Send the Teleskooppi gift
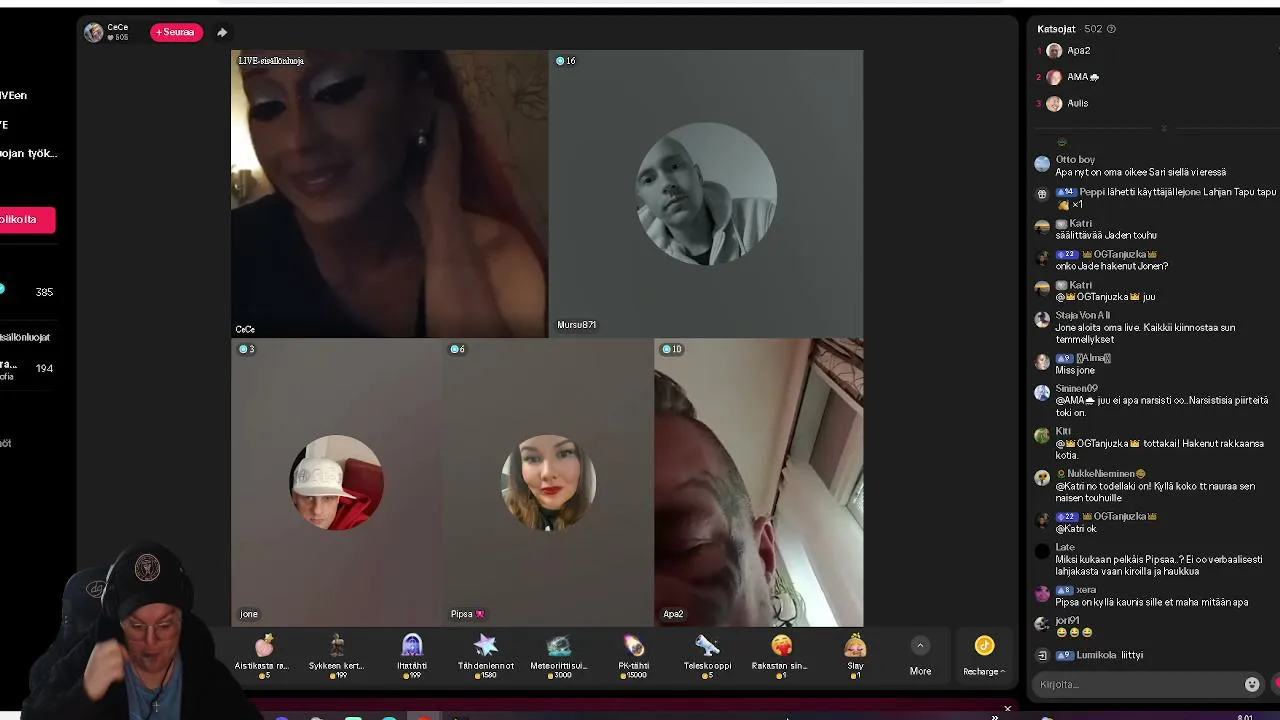 pyautogui.click(x=707, y=656)
